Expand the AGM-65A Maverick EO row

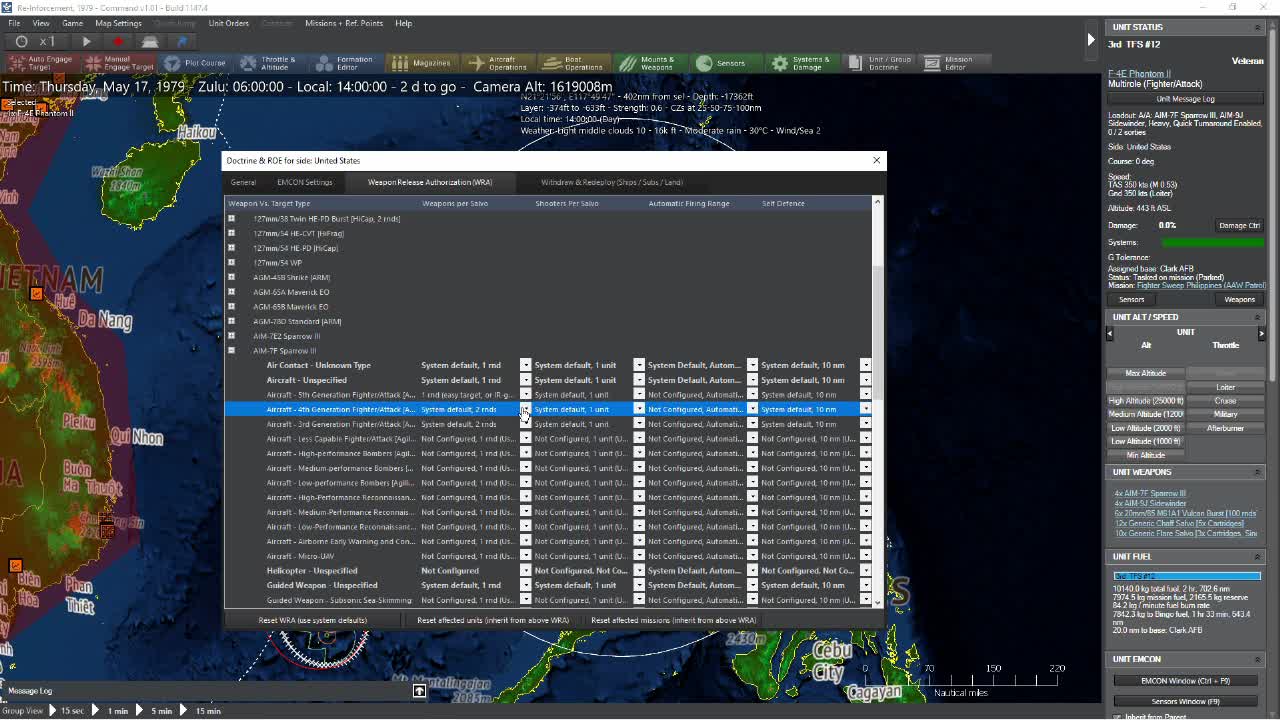[231, 292]
